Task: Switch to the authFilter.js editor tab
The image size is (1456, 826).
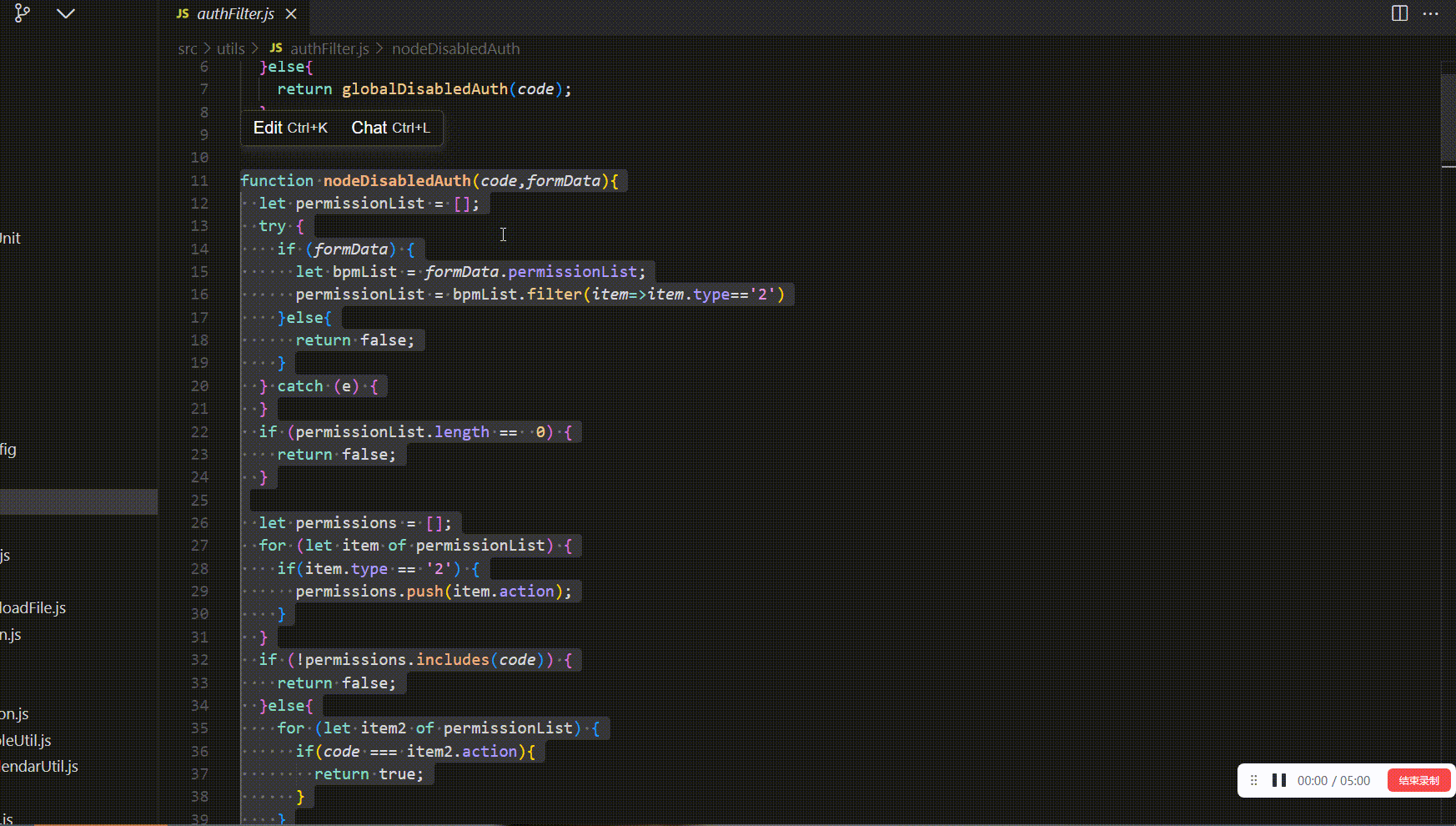Action: click(236, 13)
